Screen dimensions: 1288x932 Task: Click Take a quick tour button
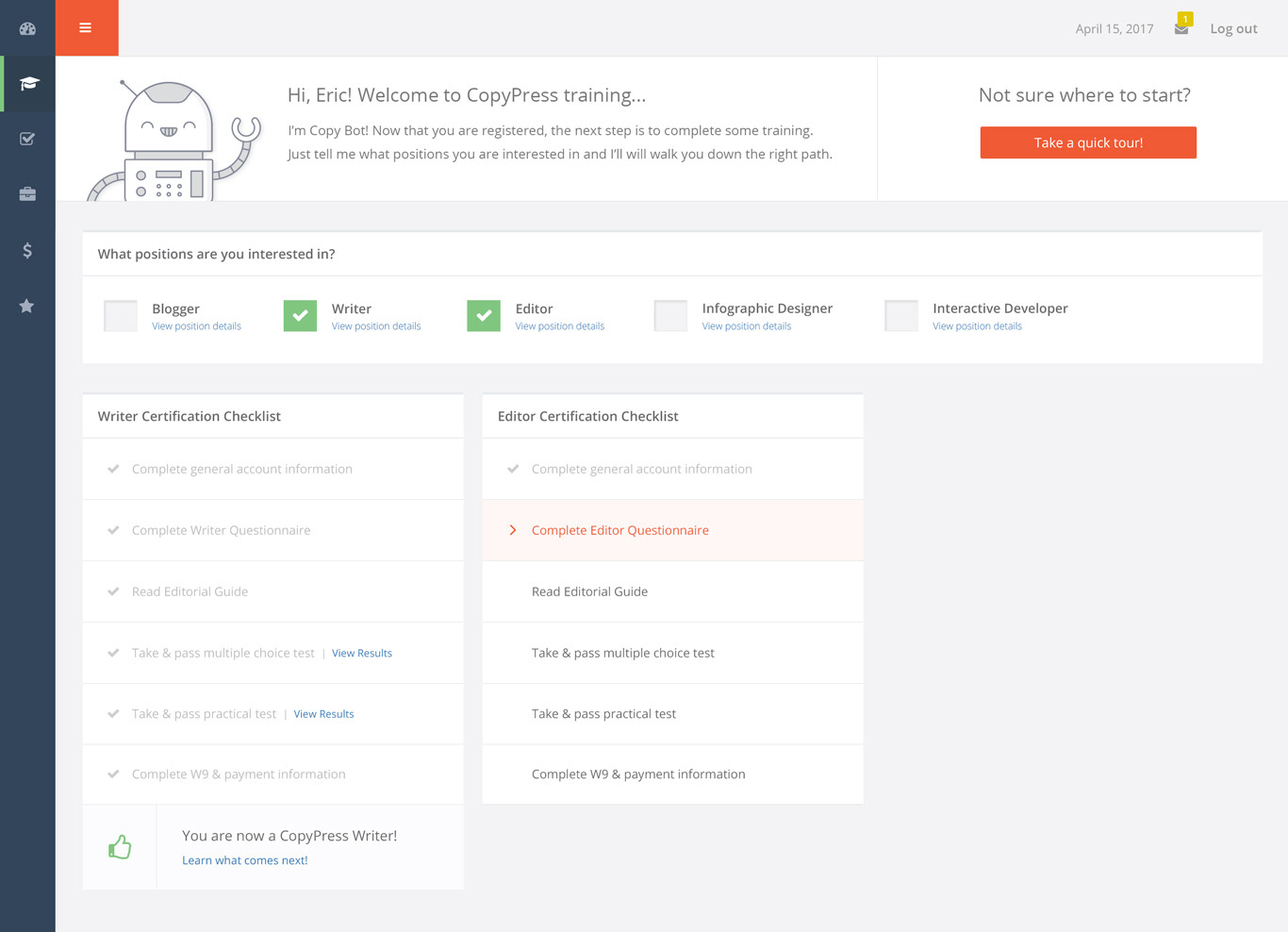pos(1088,142)
